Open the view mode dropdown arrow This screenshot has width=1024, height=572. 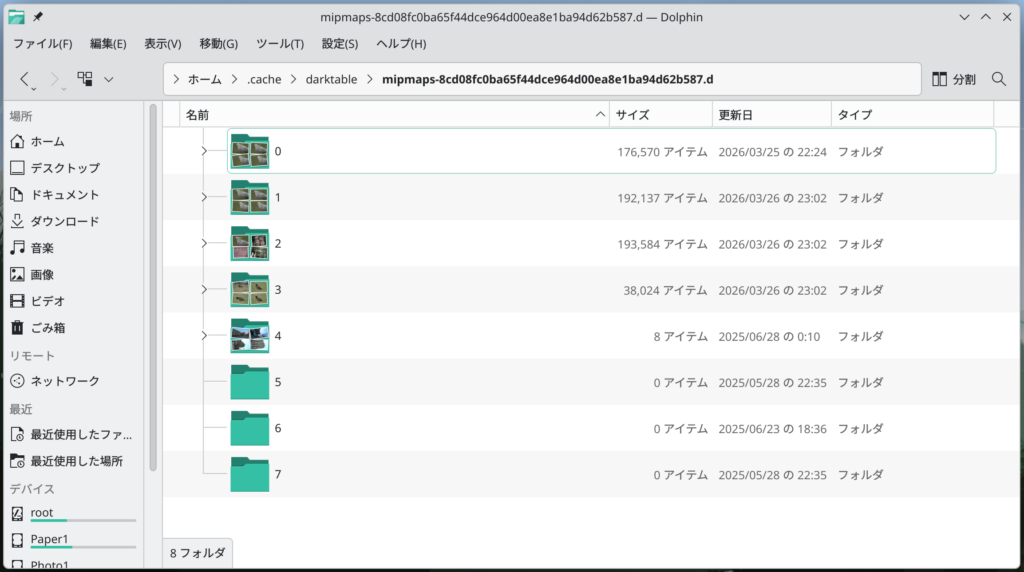(x=108, y=79)
